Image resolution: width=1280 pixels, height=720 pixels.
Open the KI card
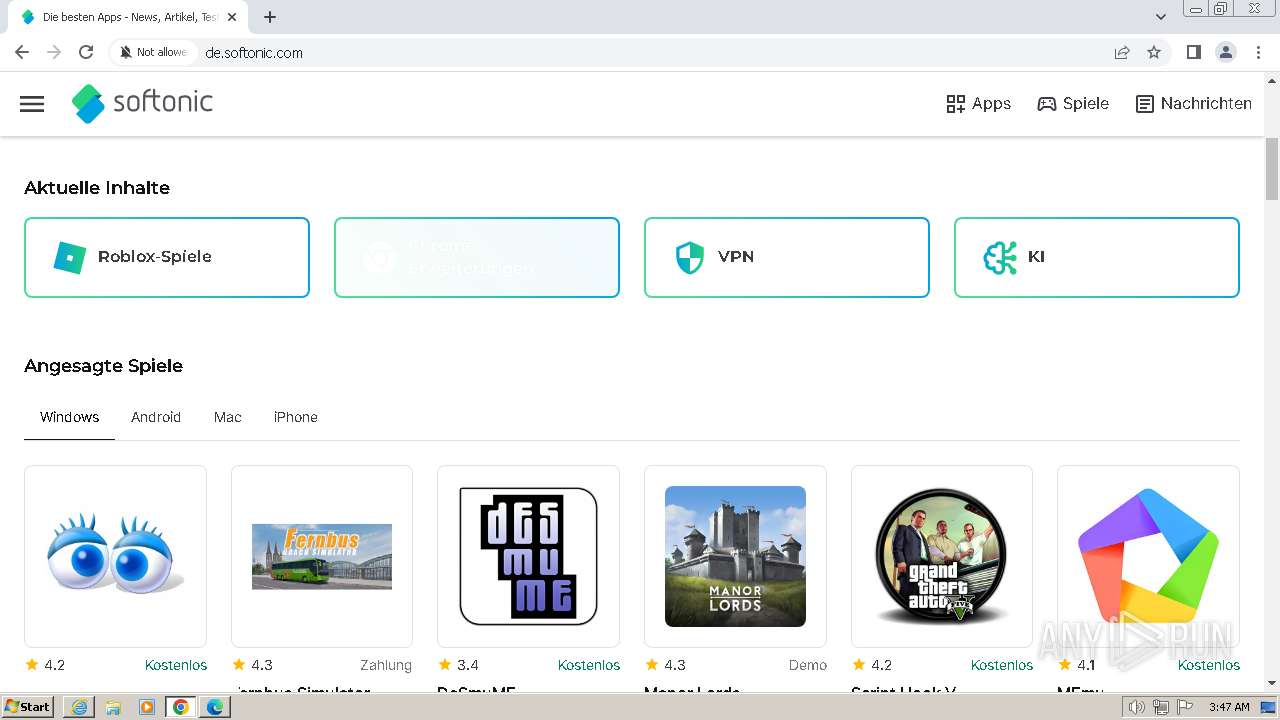coord(1097,257)
